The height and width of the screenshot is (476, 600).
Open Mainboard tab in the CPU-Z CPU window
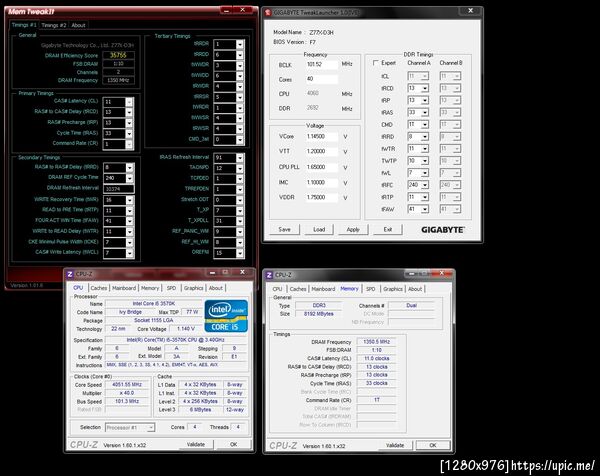(x=124, y=288)
